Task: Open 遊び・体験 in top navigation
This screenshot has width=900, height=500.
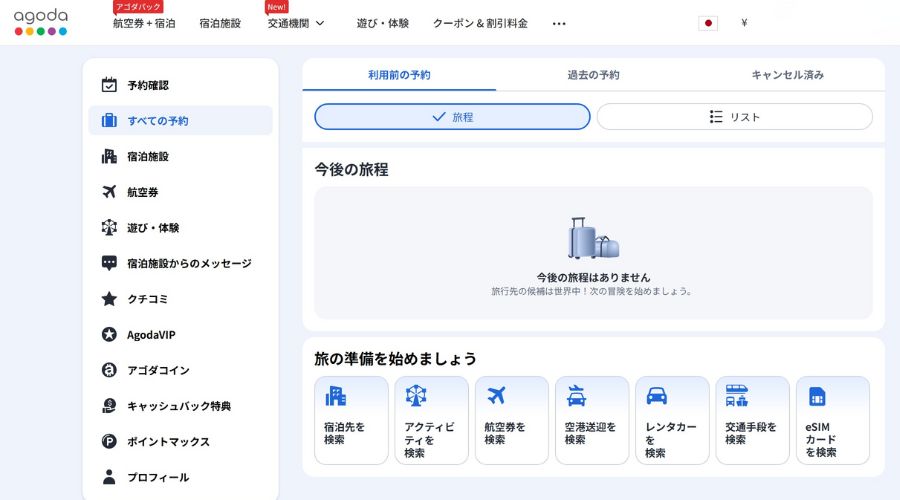Action: [x=383, y=24]
